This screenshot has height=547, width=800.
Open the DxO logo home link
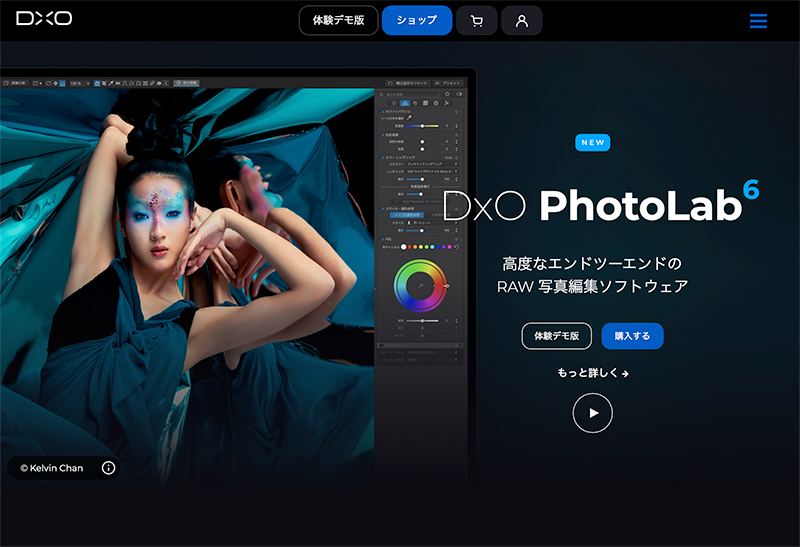[44, 18]
